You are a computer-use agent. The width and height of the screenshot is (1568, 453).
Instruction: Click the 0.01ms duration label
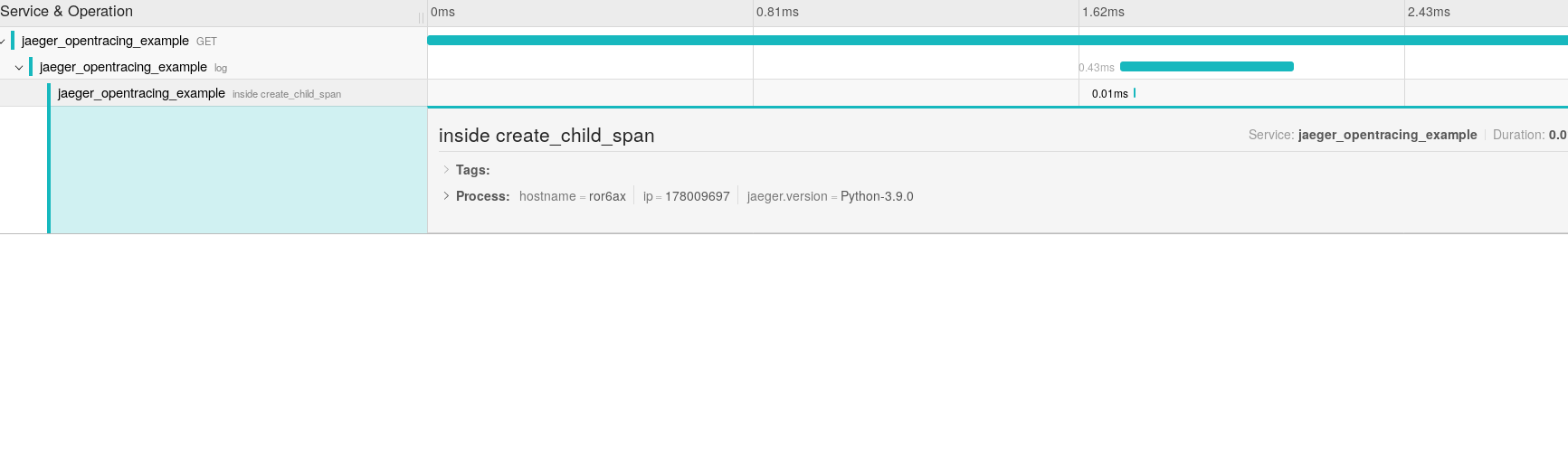click(x=1110, y=94)
